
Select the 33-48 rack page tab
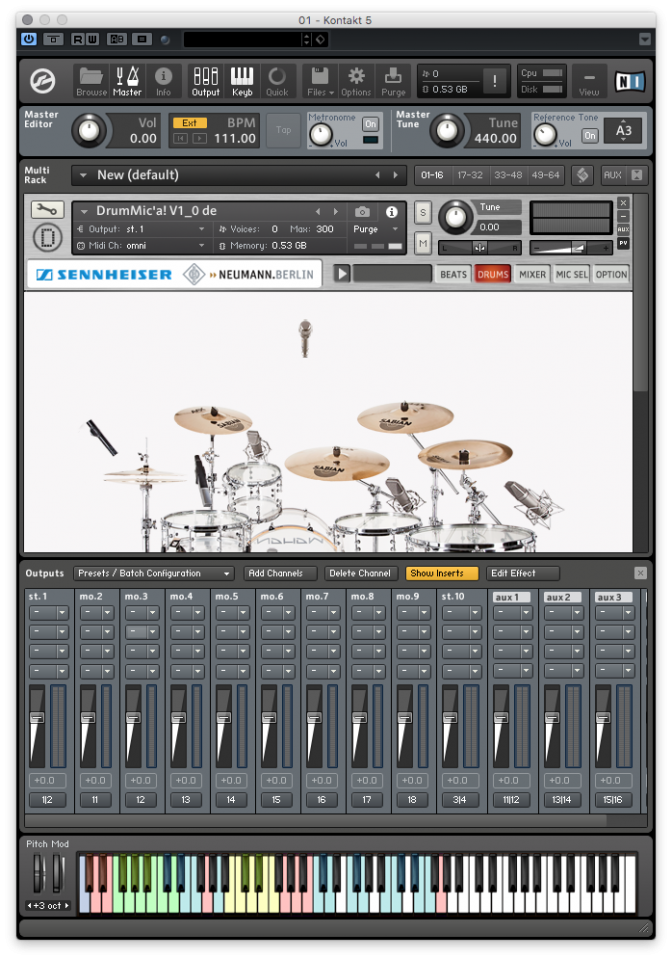[508, 175]
